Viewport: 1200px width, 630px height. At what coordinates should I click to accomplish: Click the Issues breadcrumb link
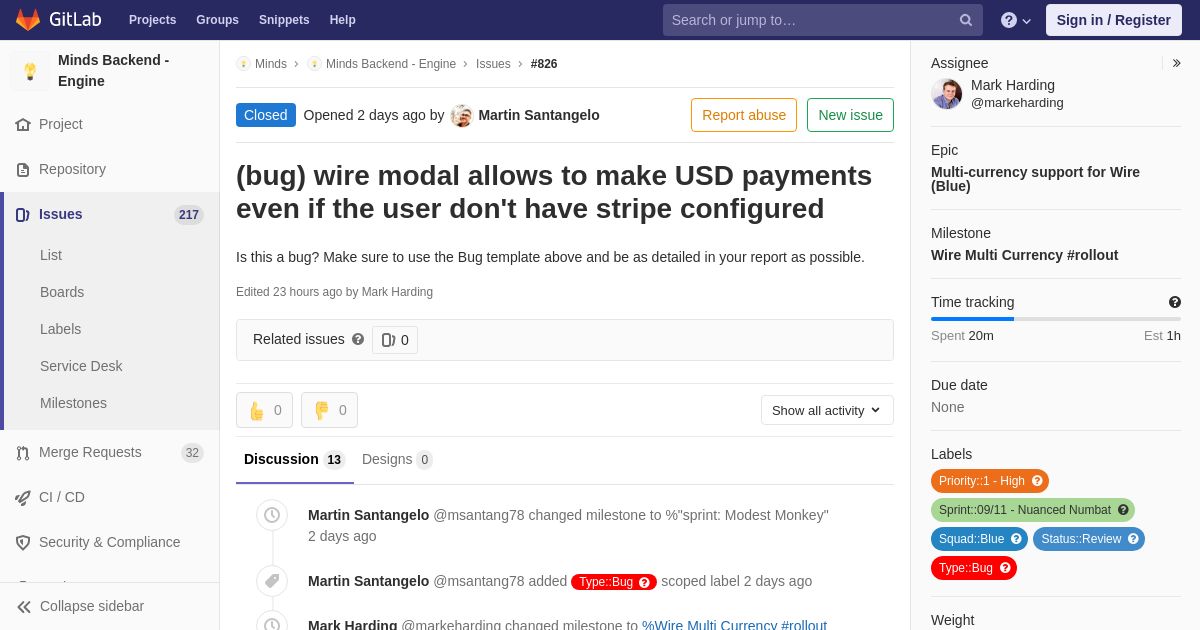point(493,64)
